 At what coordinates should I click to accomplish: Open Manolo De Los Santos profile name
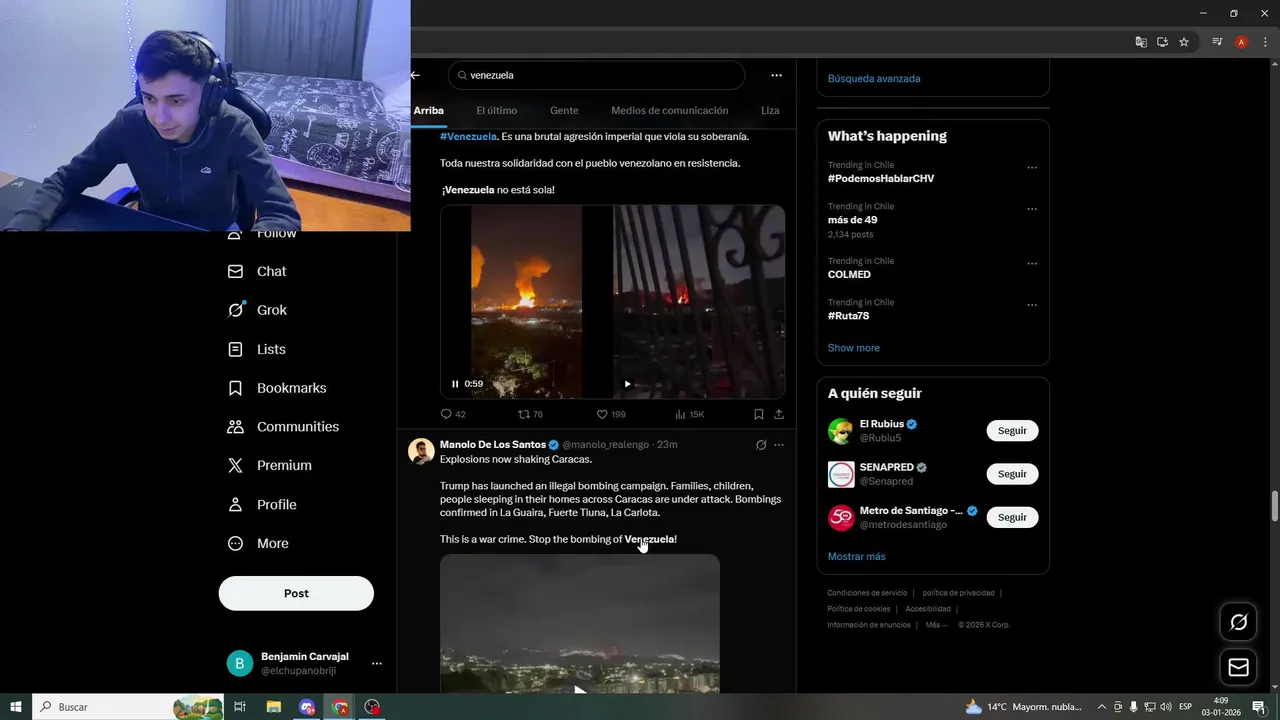493,444
